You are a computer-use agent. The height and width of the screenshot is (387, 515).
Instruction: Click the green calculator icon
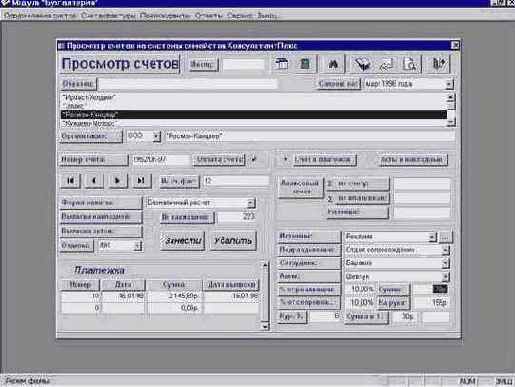click(x=304, y=64)
